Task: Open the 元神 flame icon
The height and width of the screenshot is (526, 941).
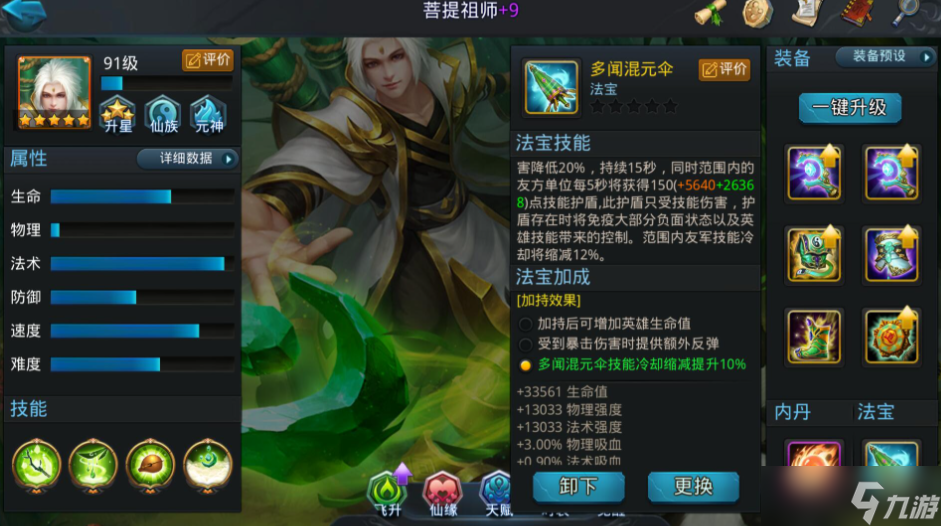Action: [x=208, y=114]
